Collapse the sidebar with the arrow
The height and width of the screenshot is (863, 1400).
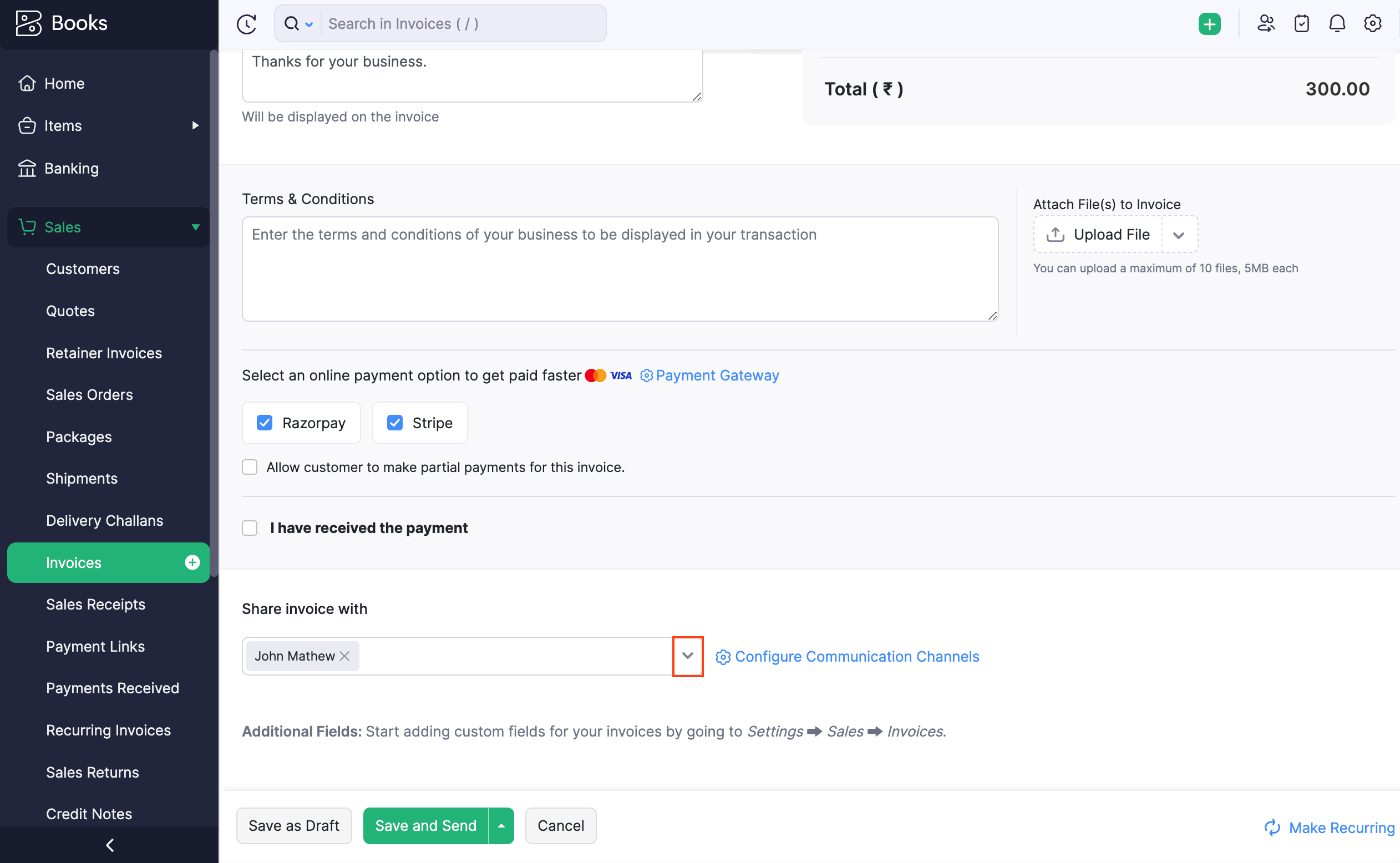click(109, 845)
